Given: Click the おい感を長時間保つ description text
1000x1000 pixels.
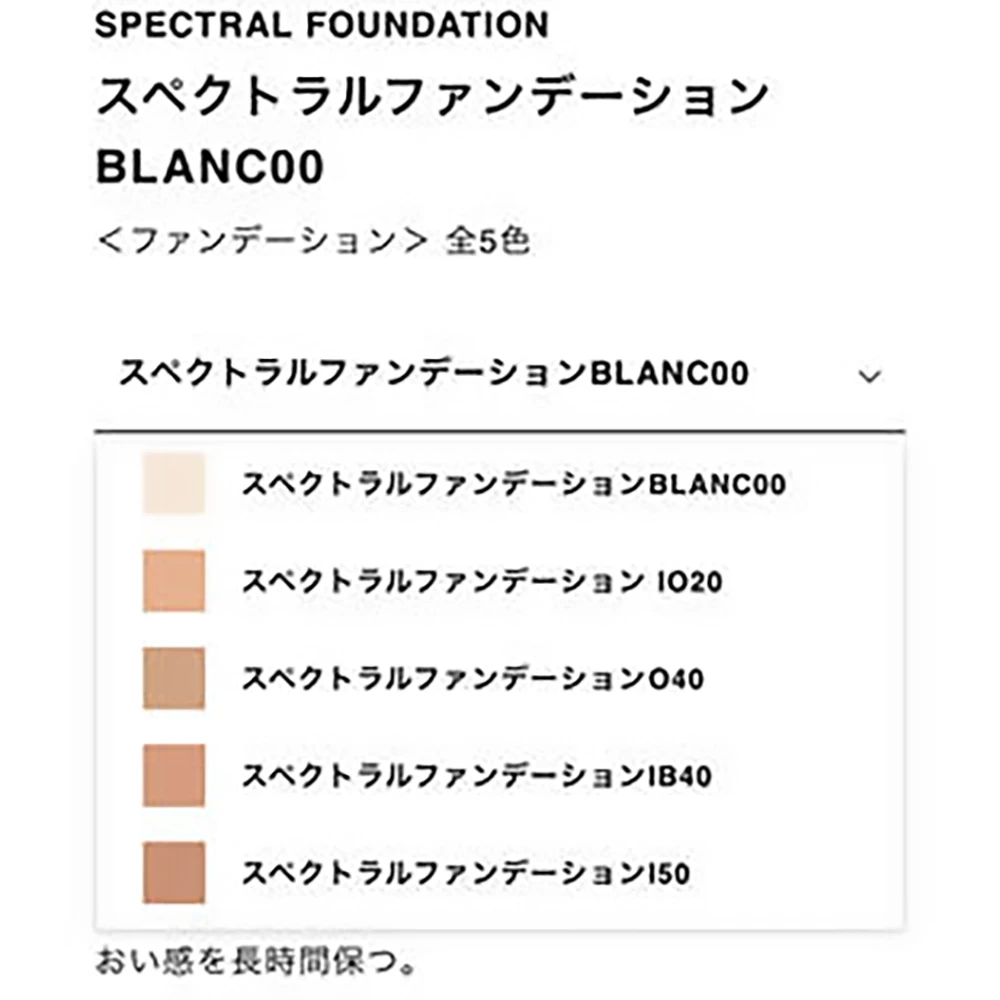Looking at the screenshot, I should pyautogui.click(x=255, y=964).
